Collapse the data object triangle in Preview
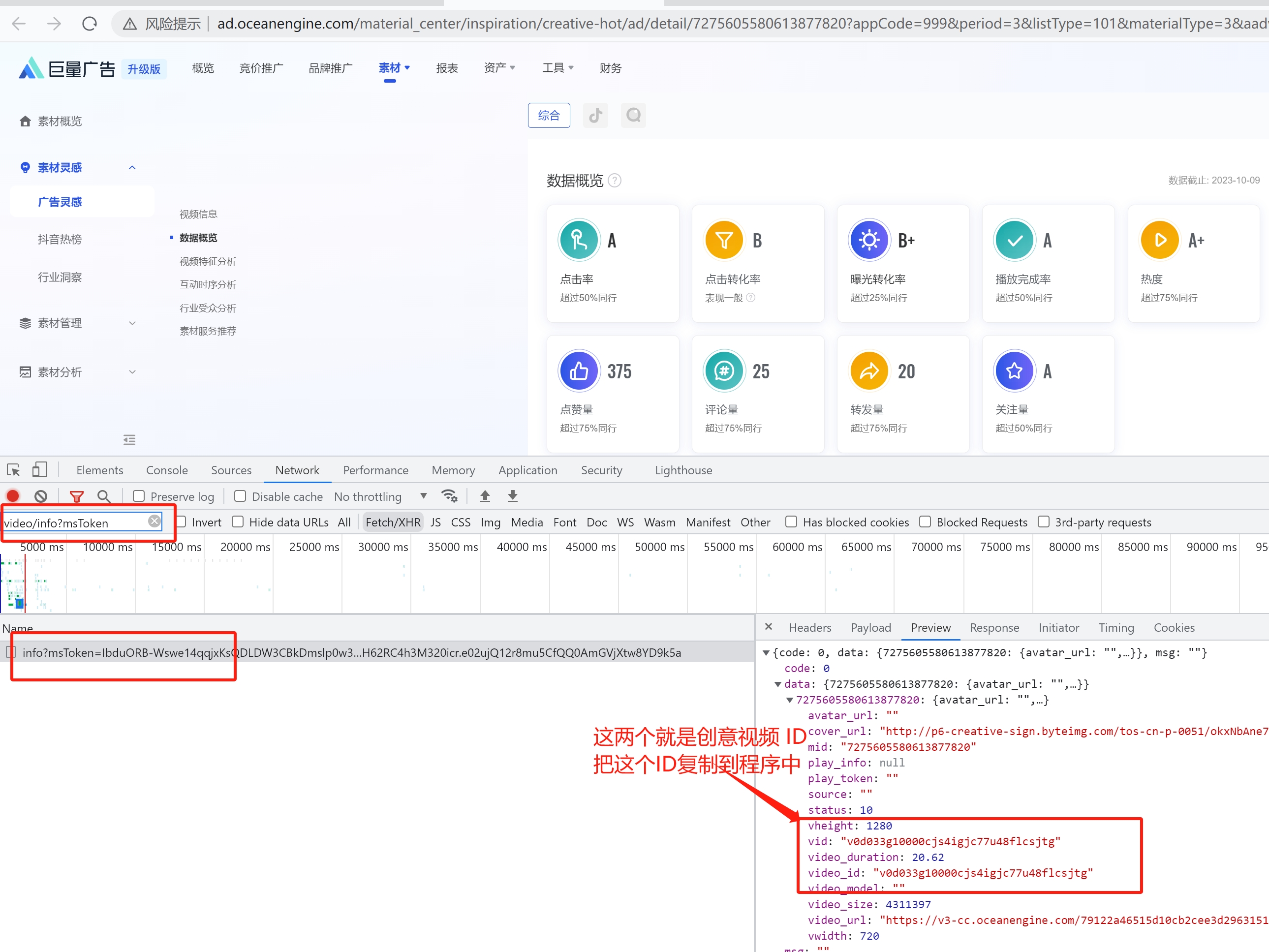1269x952 pixels. click(x=778, y=684)
